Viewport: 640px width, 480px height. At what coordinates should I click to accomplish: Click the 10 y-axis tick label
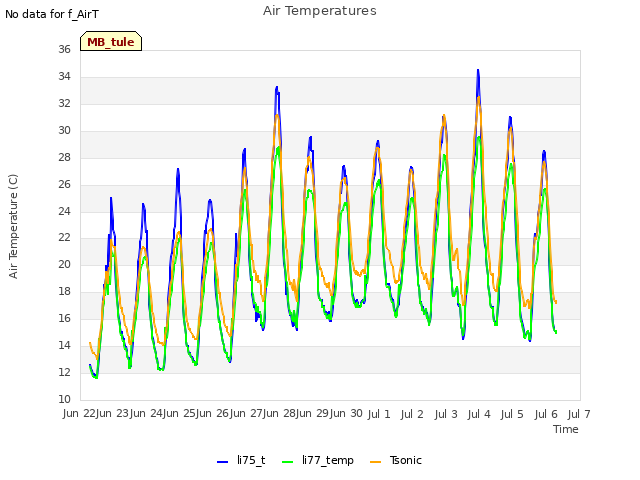(x=64, y=399)
